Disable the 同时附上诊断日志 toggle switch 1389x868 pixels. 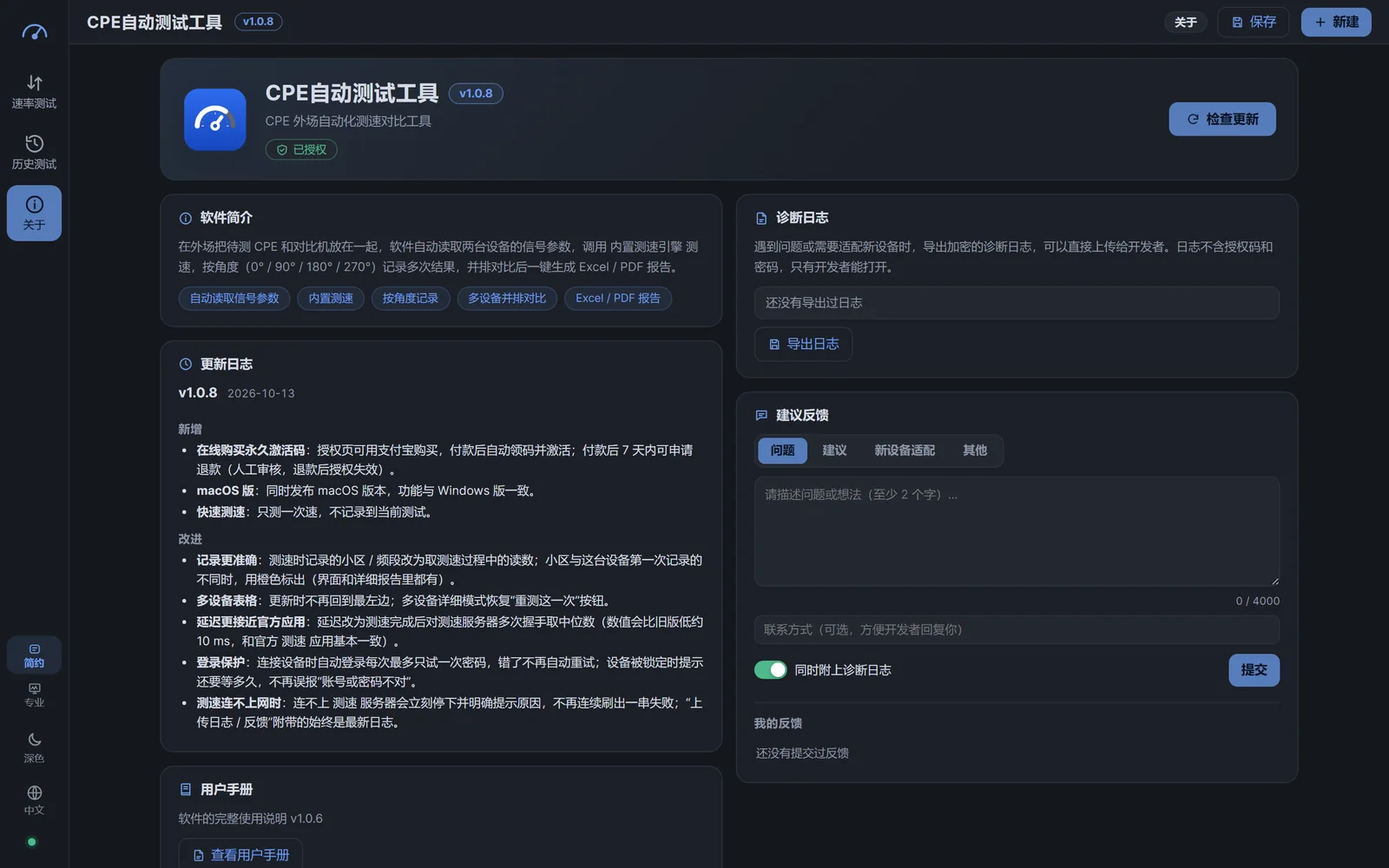tap(770, 670)
